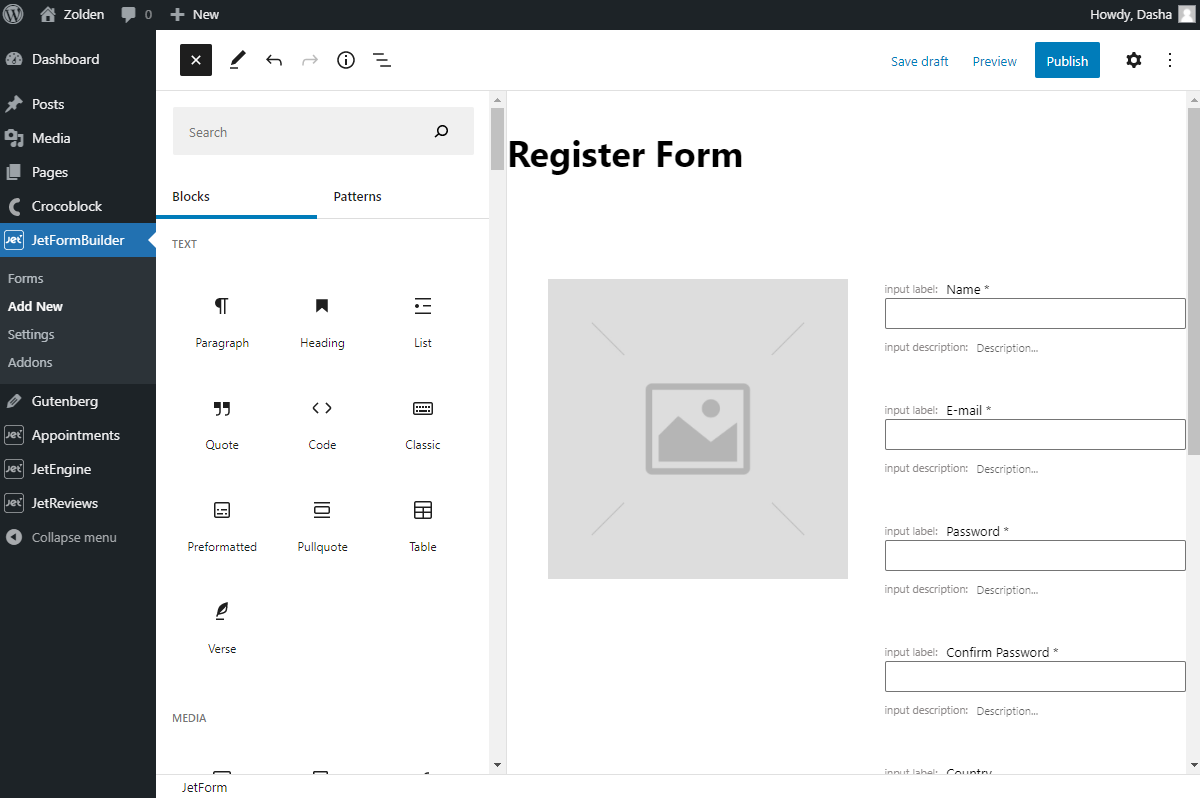Switch editing mode with the pencil icon
This screenshot has width=1200, height=798.
click(237, 60)
